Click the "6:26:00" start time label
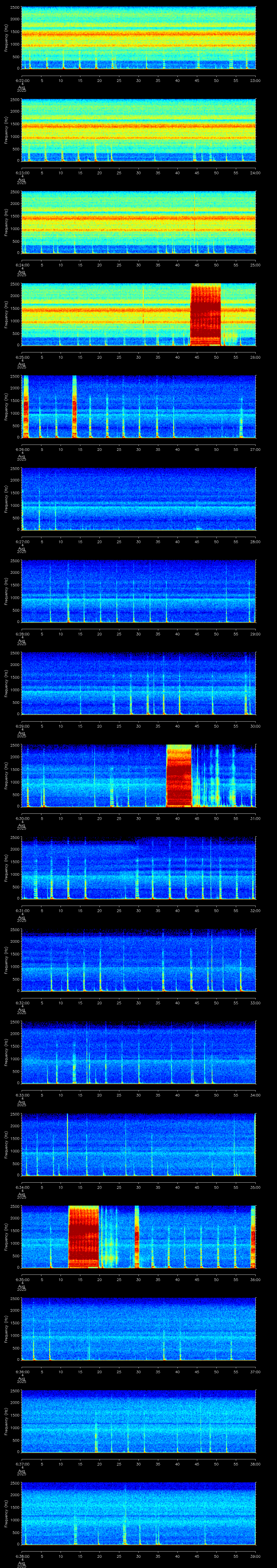Viewport: 277px width, 1568px height. 22,449
